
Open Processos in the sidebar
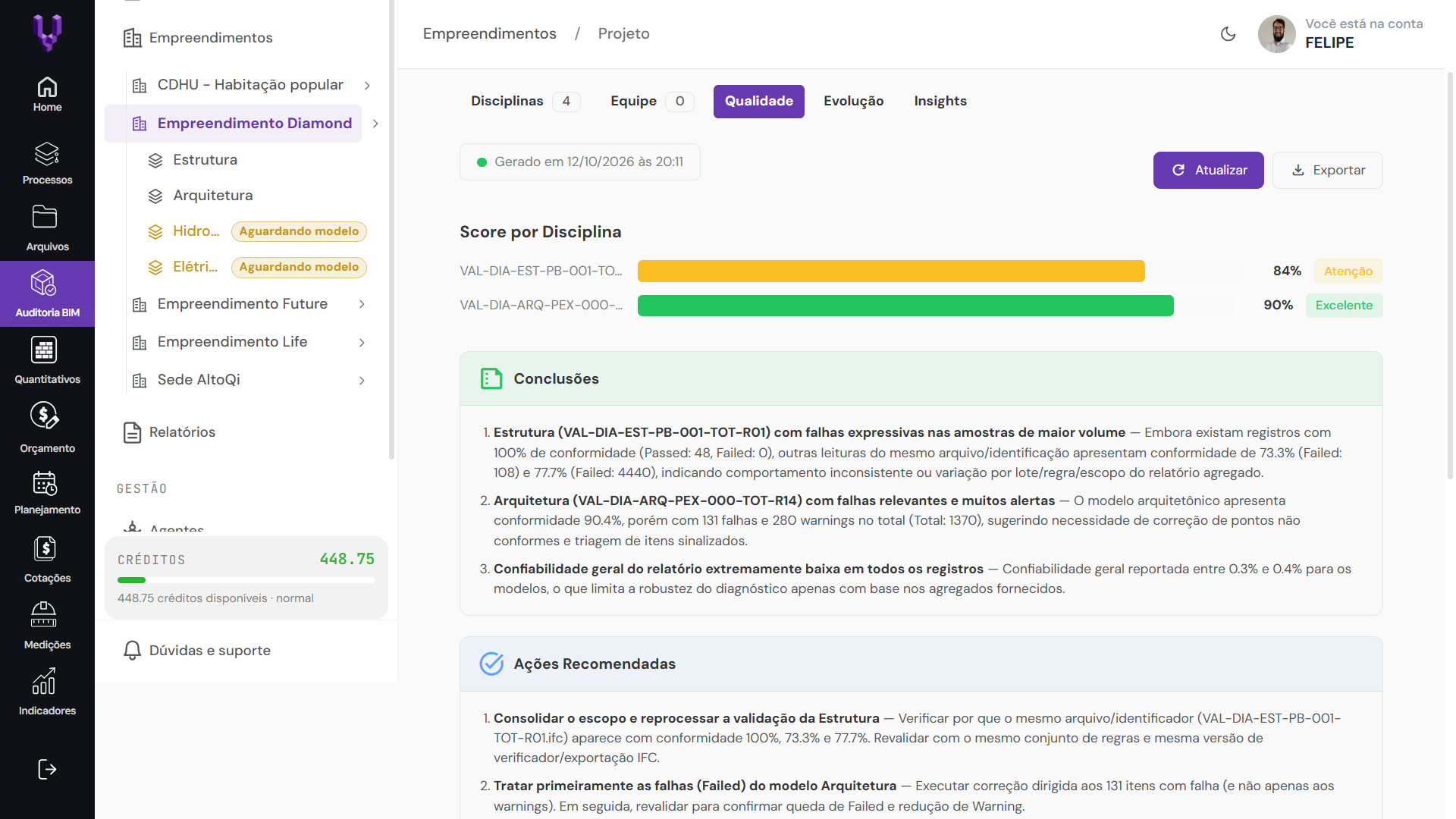pyautogui.click(x=47, y=163)
